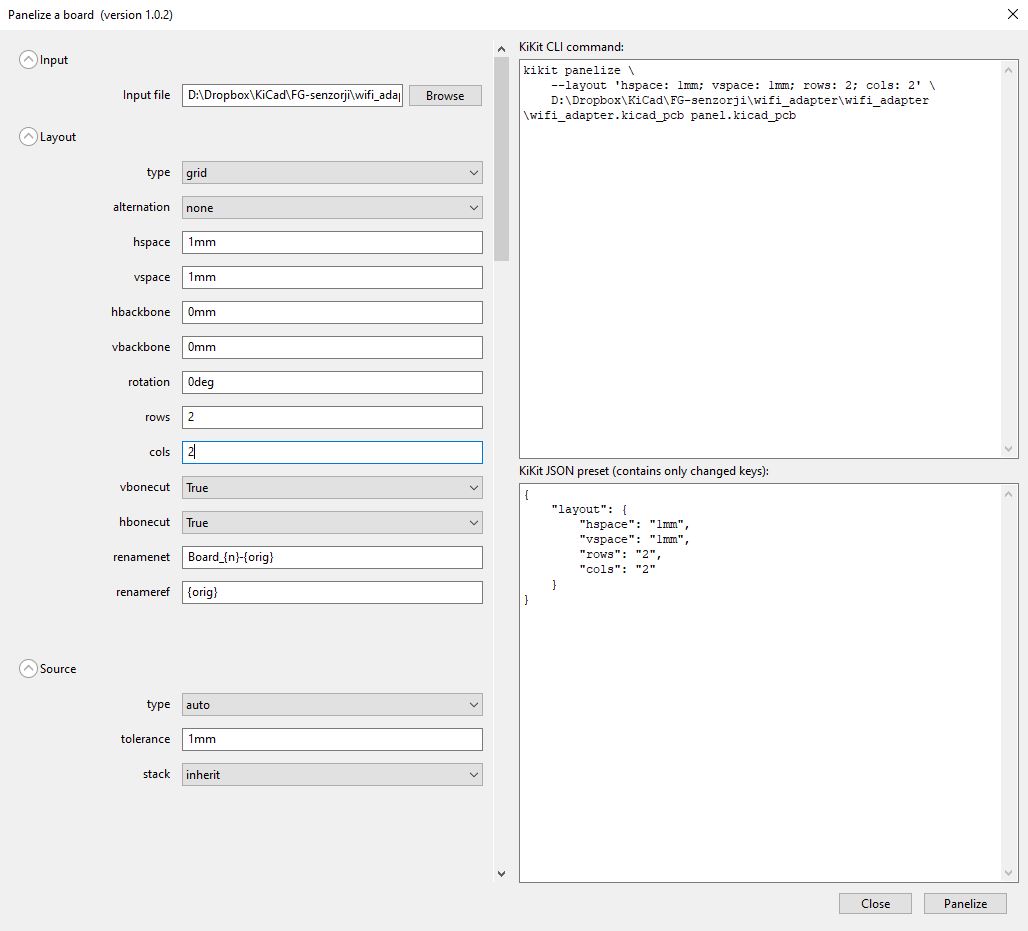Click the Panelize button
The height and width of the screenshot is (931, 1028).
coord(965,903)
